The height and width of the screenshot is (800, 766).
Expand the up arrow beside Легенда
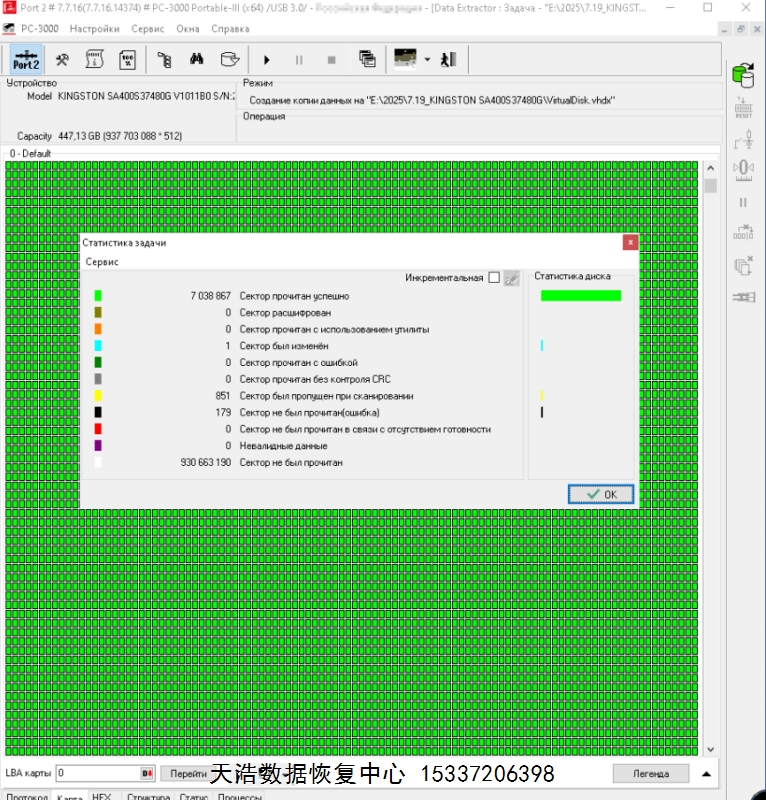click(x=706, y=773)
